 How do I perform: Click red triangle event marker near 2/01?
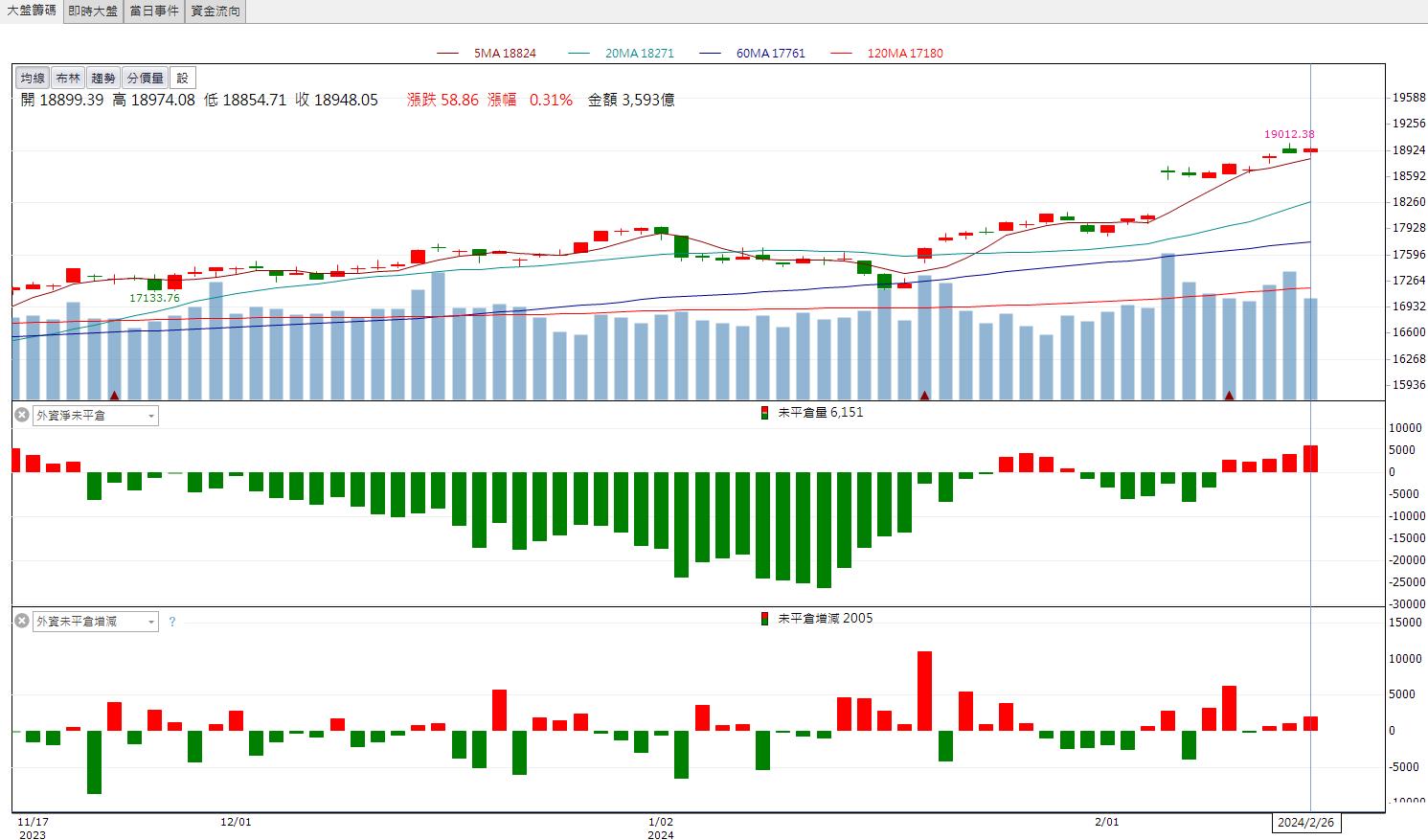coord(1229,395)
